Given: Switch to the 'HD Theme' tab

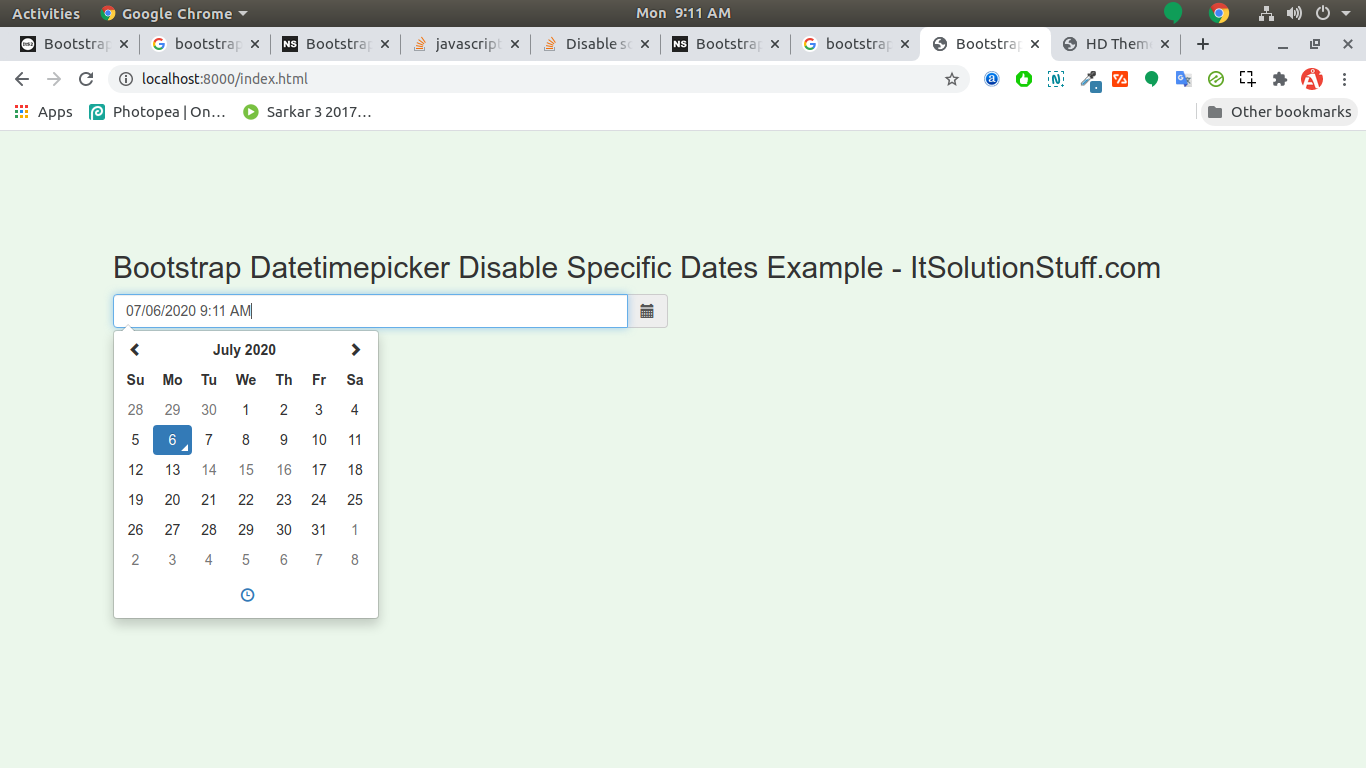Looking at the screenshot, I should [1113, 44].
